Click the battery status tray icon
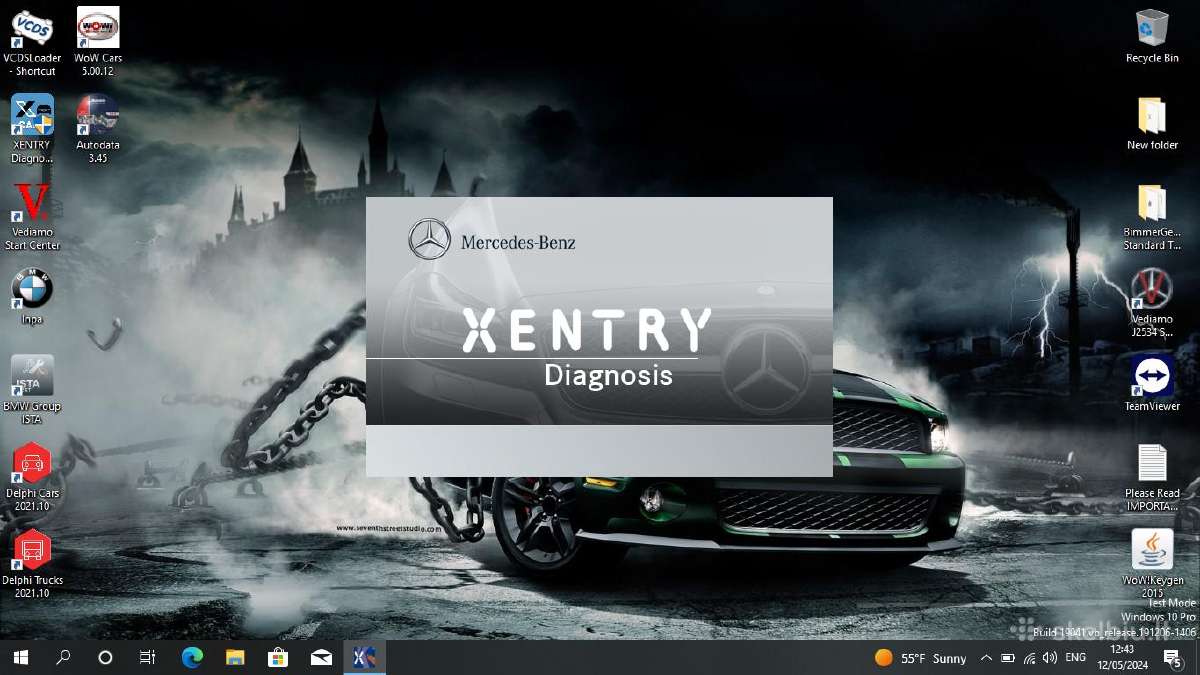Image resolution: width=1200 pixels, height=675 pixels. click(1008, 658)
